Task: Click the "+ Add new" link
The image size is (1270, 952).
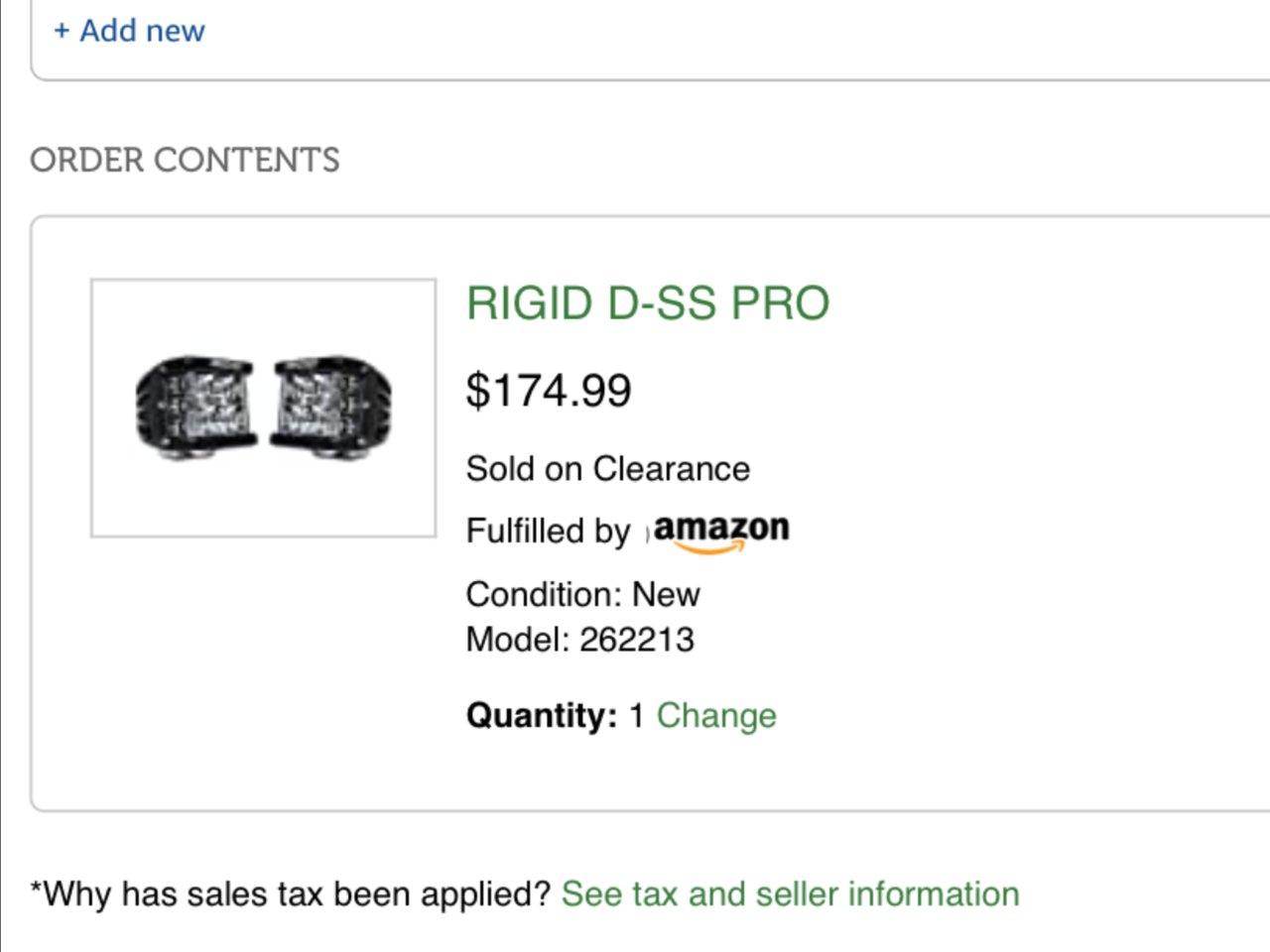Action: tap(129, 31)
